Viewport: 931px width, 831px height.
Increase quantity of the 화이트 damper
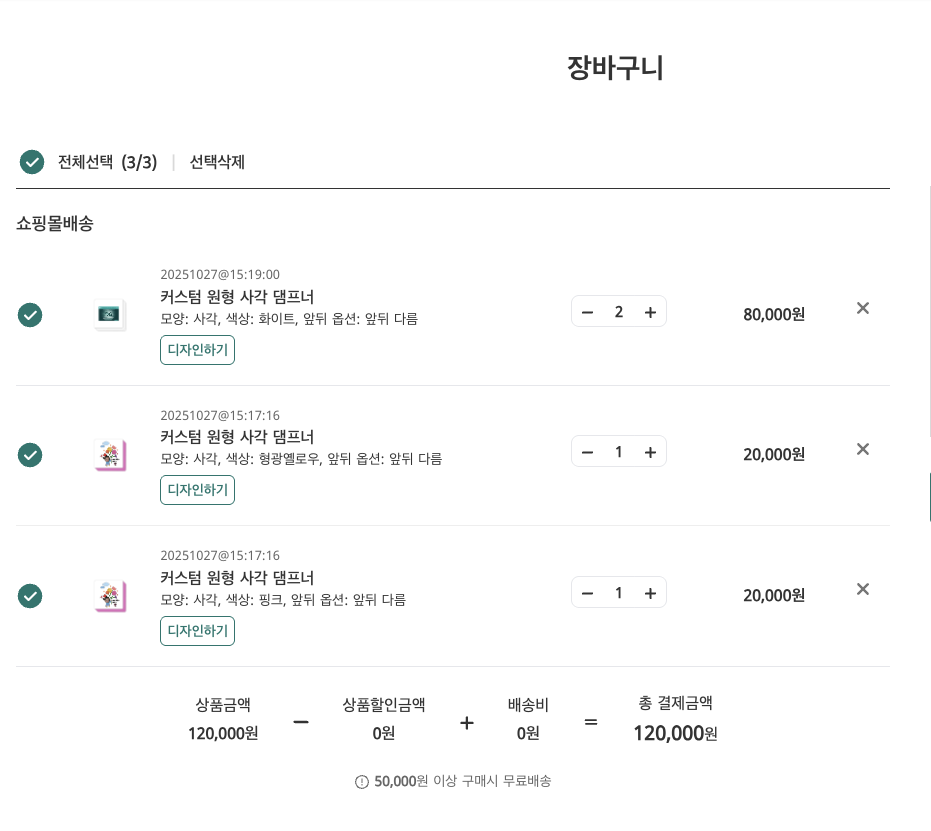point(650,312)
